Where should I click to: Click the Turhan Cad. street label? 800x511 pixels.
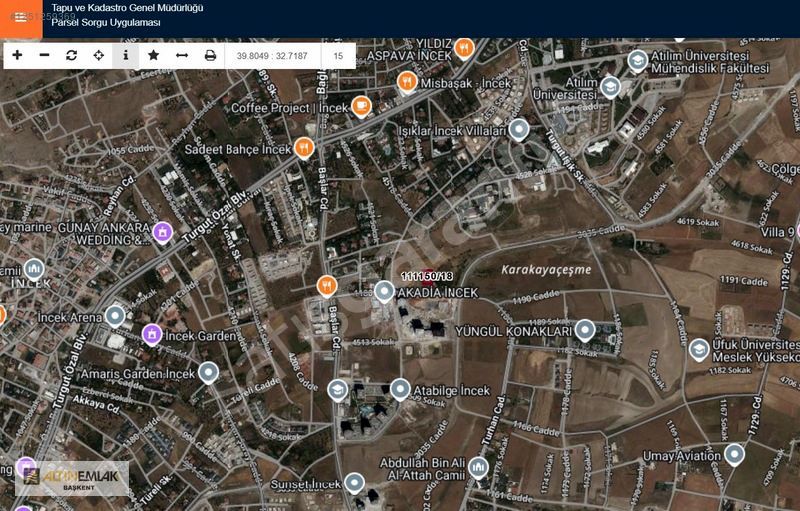(x=494, y=422)
